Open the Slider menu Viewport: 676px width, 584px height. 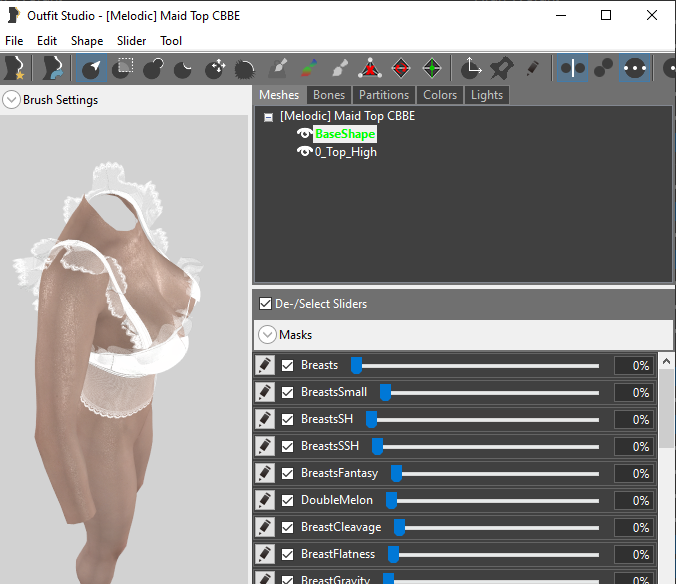click(131, 41)
